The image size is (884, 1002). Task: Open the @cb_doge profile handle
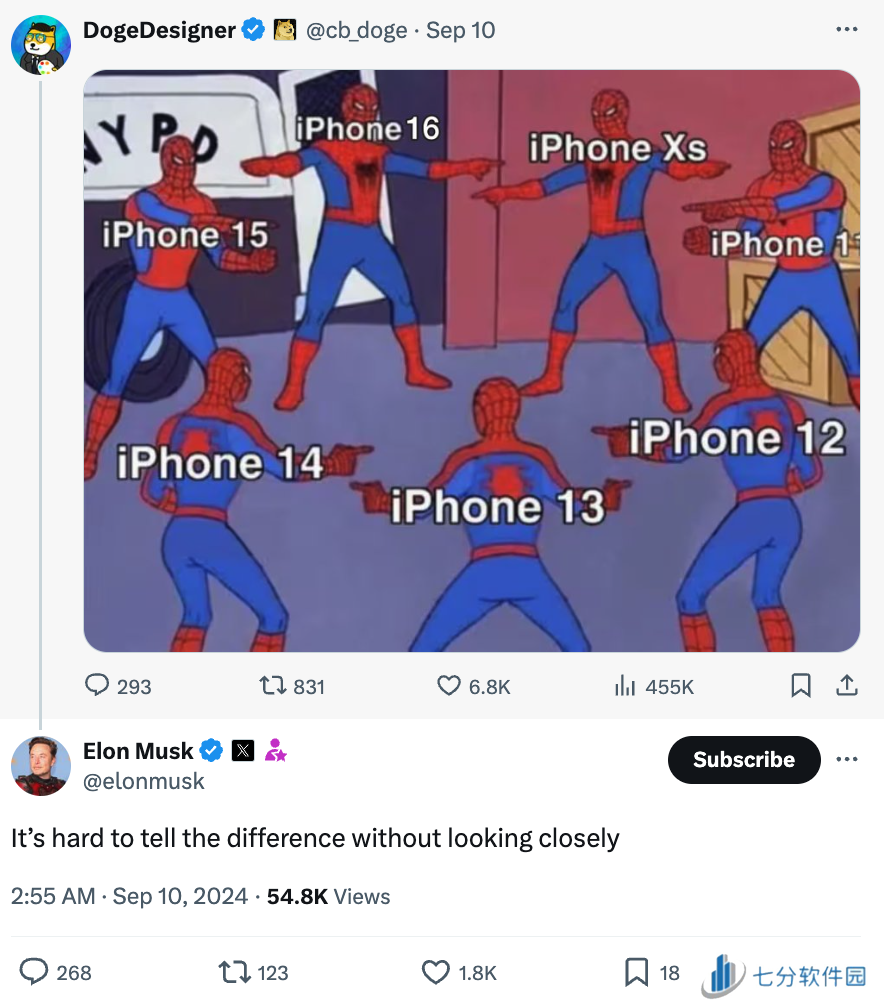356,30
